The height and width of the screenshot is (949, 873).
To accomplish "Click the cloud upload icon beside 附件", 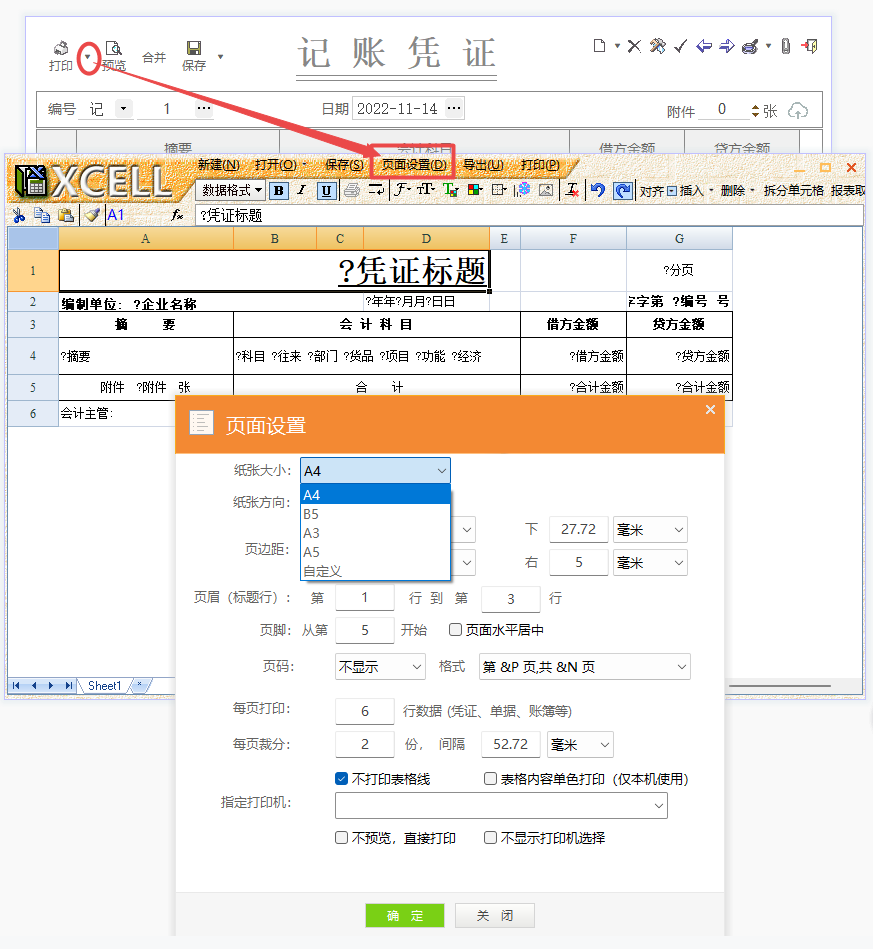I will tap(797, 111).
